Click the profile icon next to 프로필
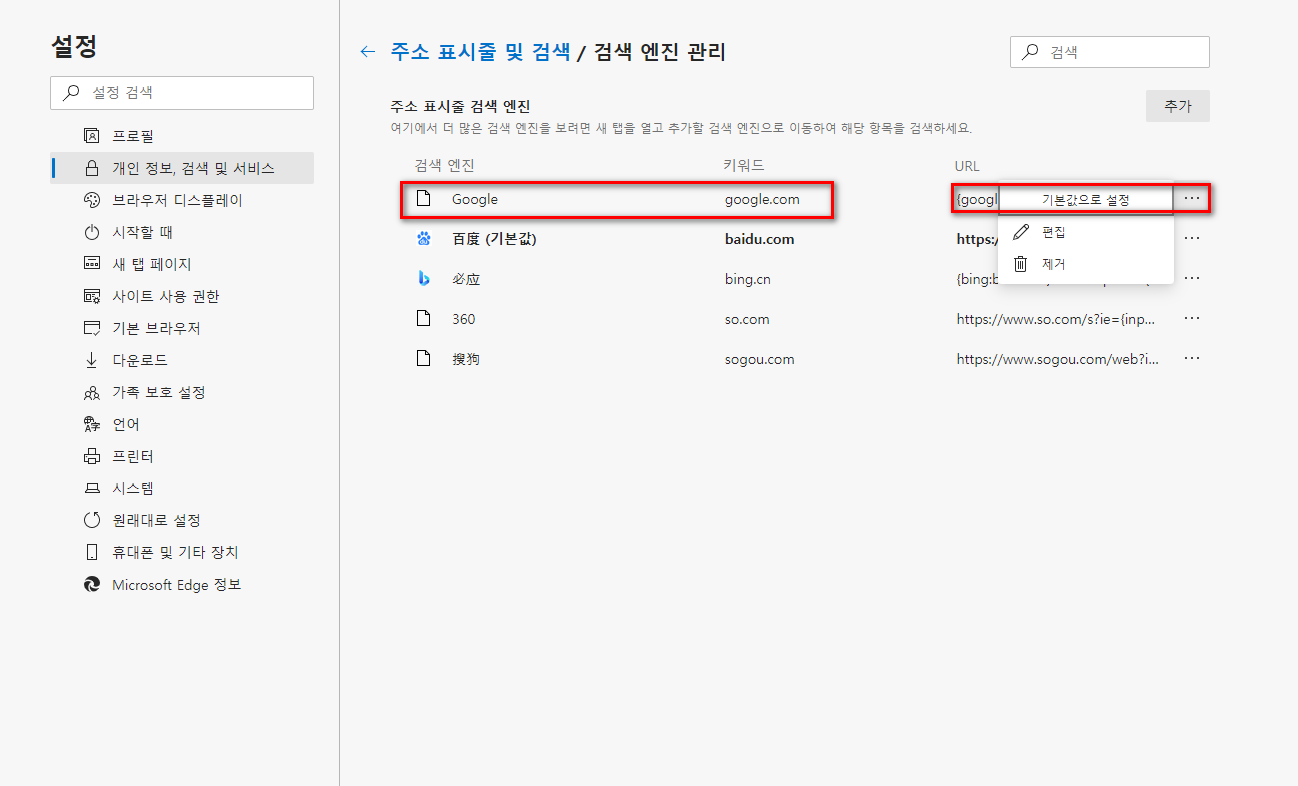 [x=92, y=136]
